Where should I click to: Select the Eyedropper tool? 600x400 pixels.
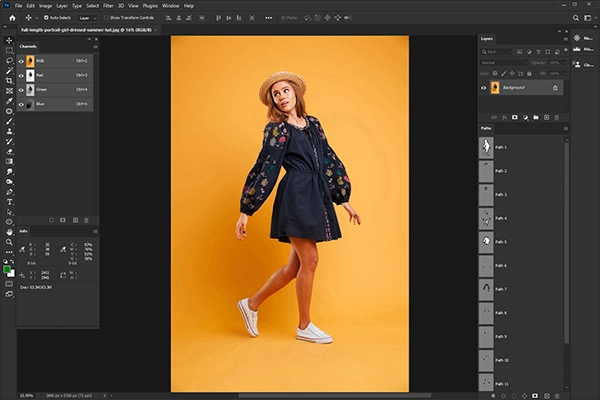point(9,101)
